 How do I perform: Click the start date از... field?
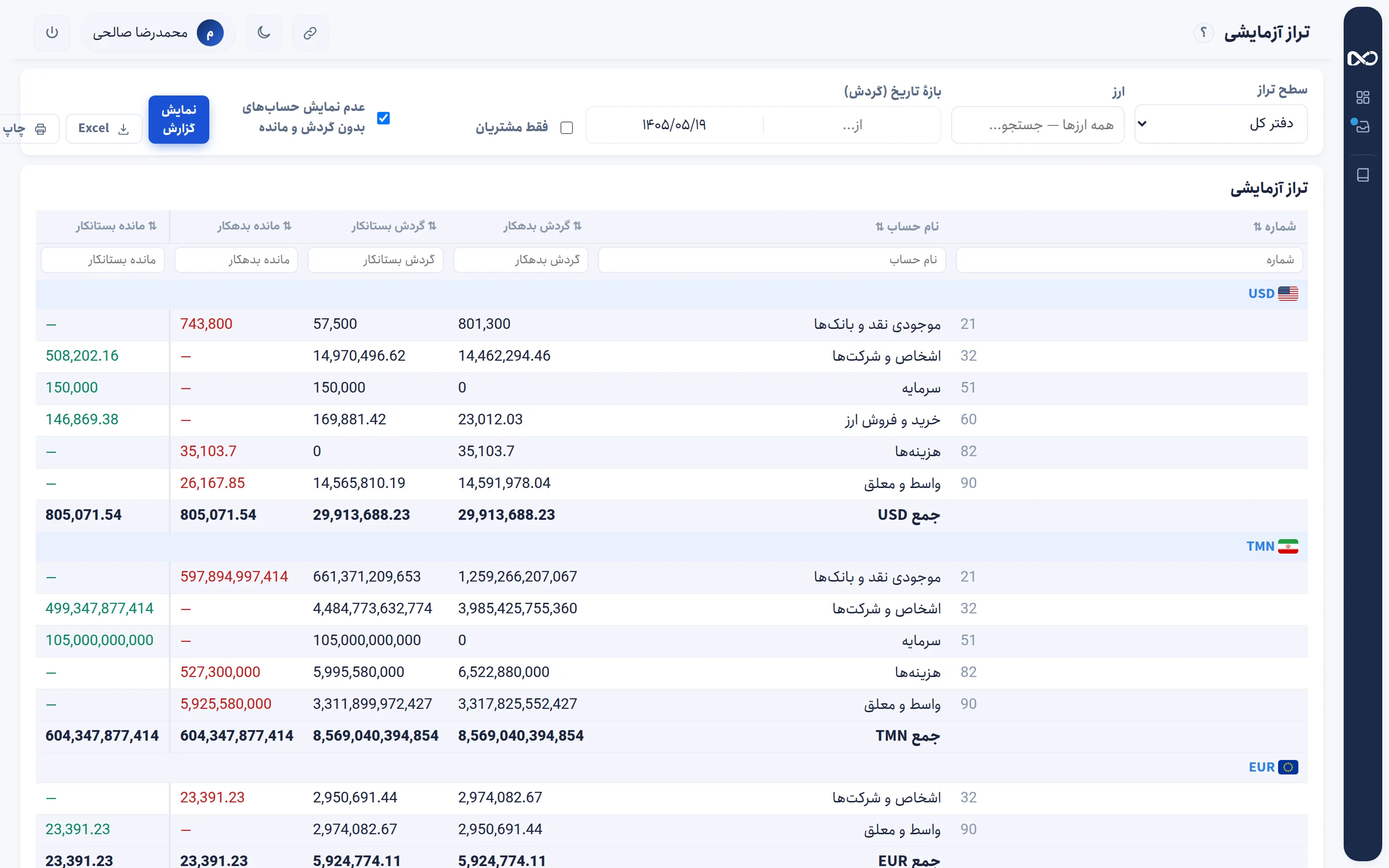[x=852, y=124]
